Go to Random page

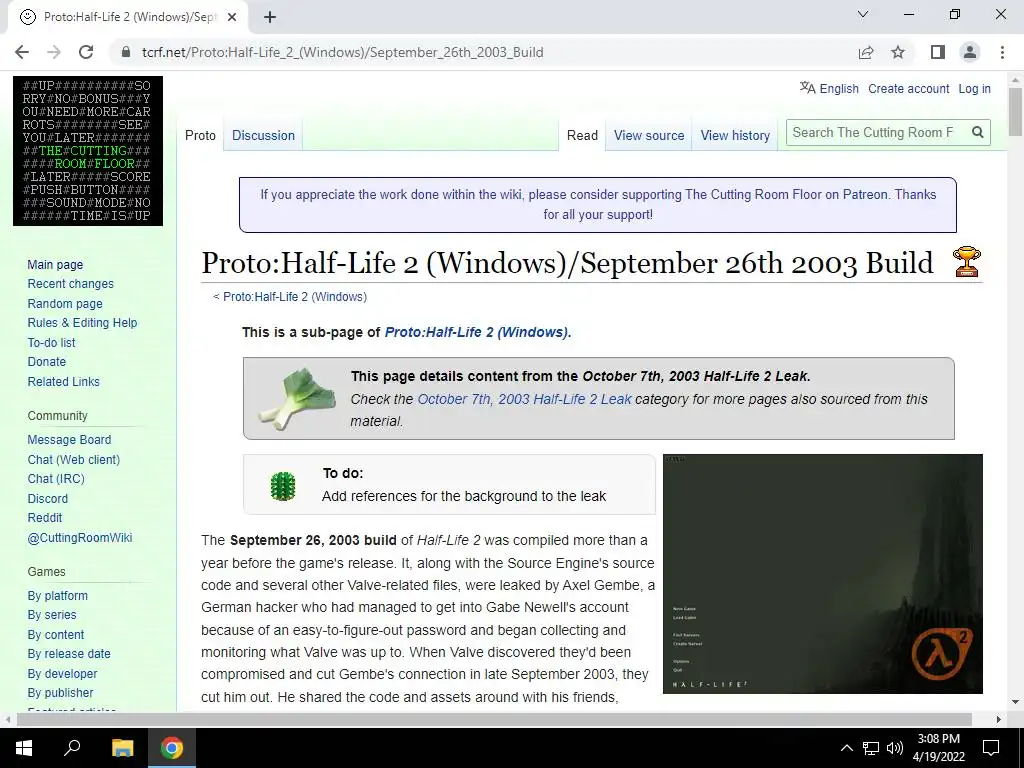[x=65, y=304]
